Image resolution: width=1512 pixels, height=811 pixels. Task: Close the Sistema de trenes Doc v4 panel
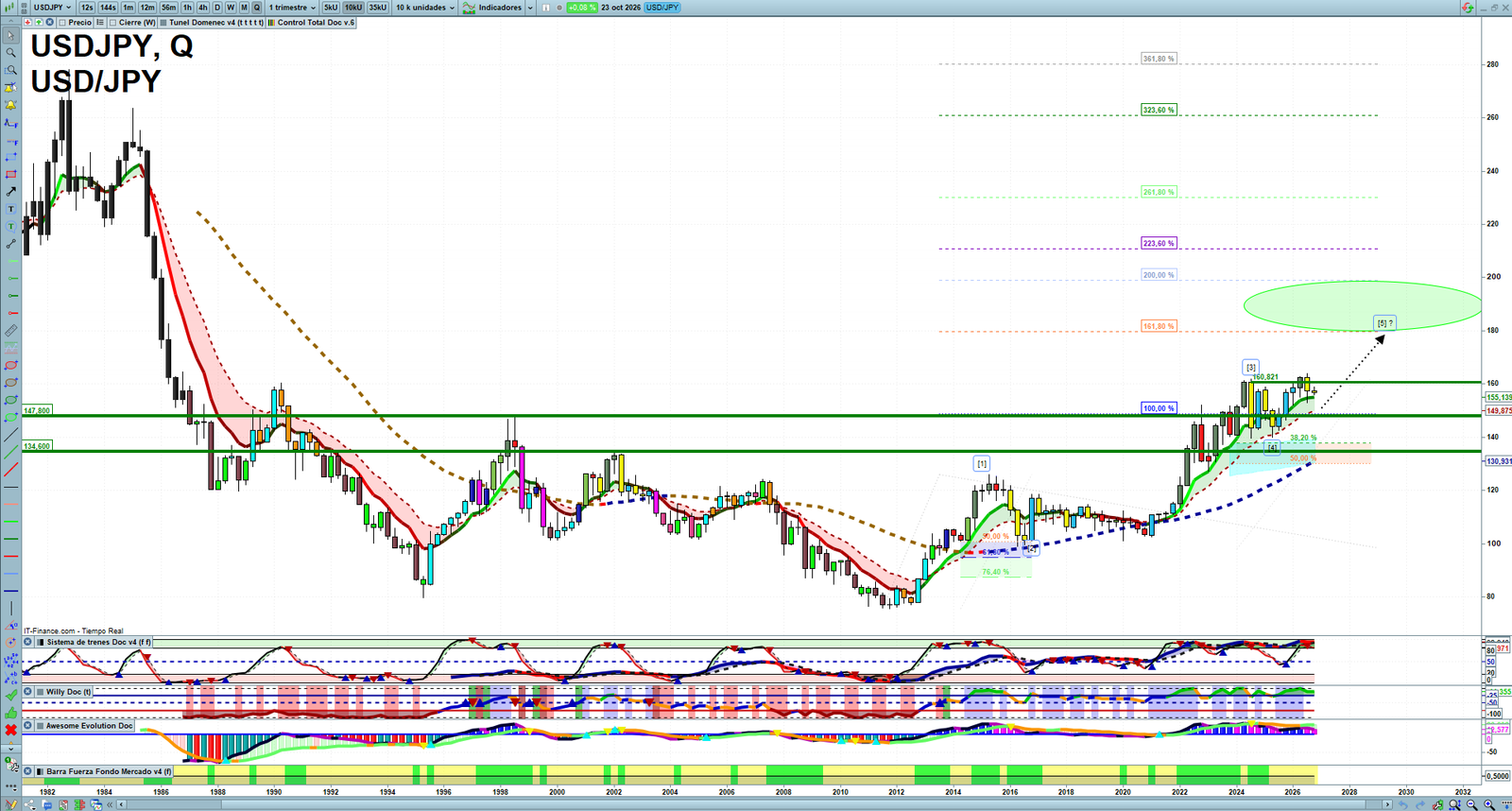point(28,642)
